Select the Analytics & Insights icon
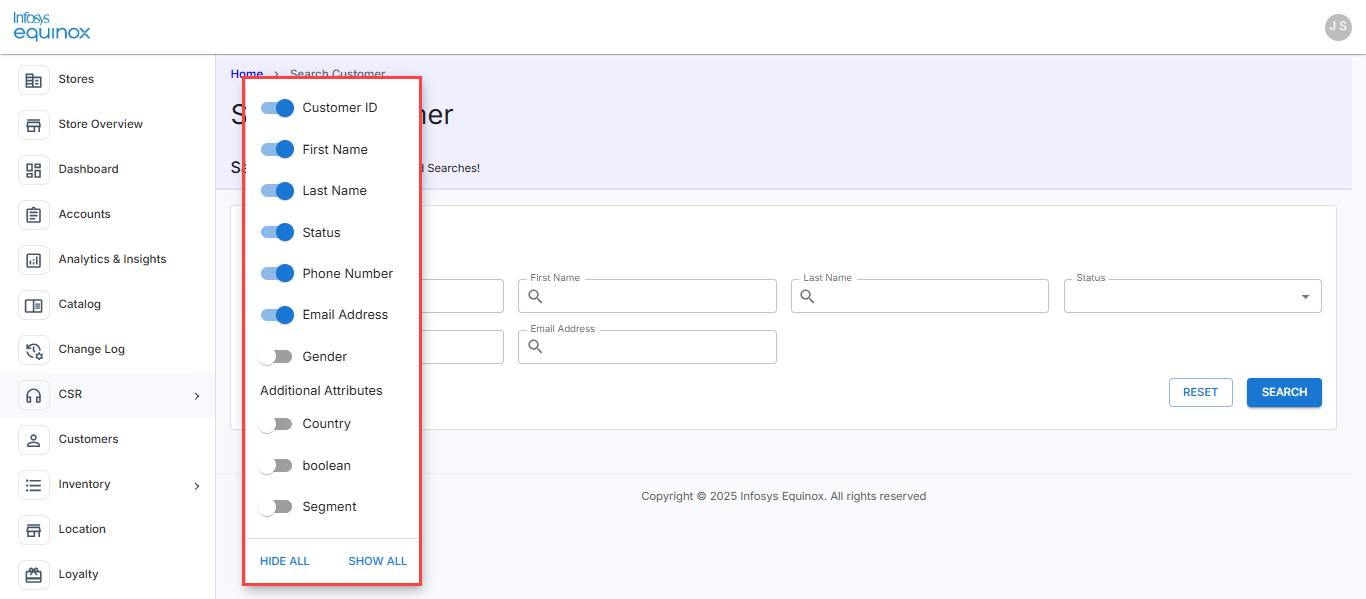The width and height of the screenshot is (1366, 599). [x=34, y=260]
